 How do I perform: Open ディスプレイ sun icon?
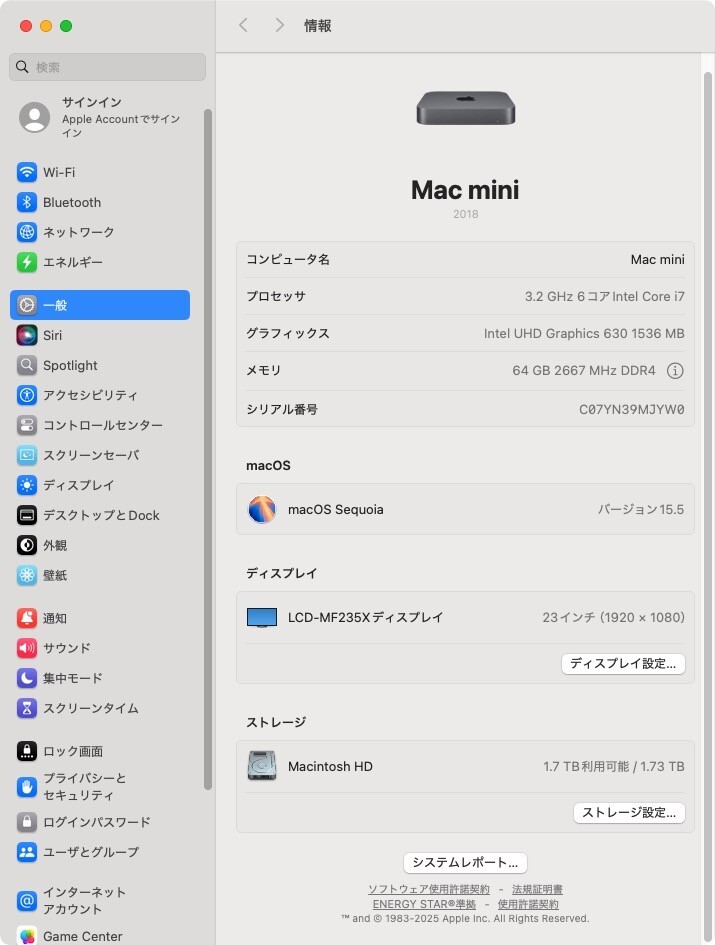(27, 485)
